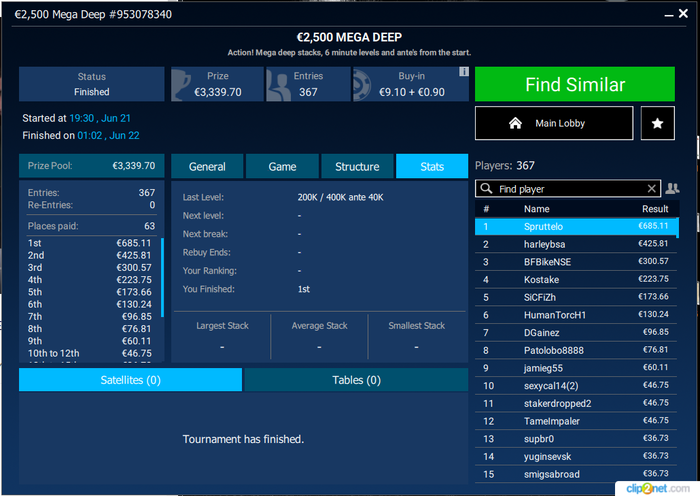Viewport: 700px width, 496px height.
Task: Select player sexycal14(2)
Action: 576,386
